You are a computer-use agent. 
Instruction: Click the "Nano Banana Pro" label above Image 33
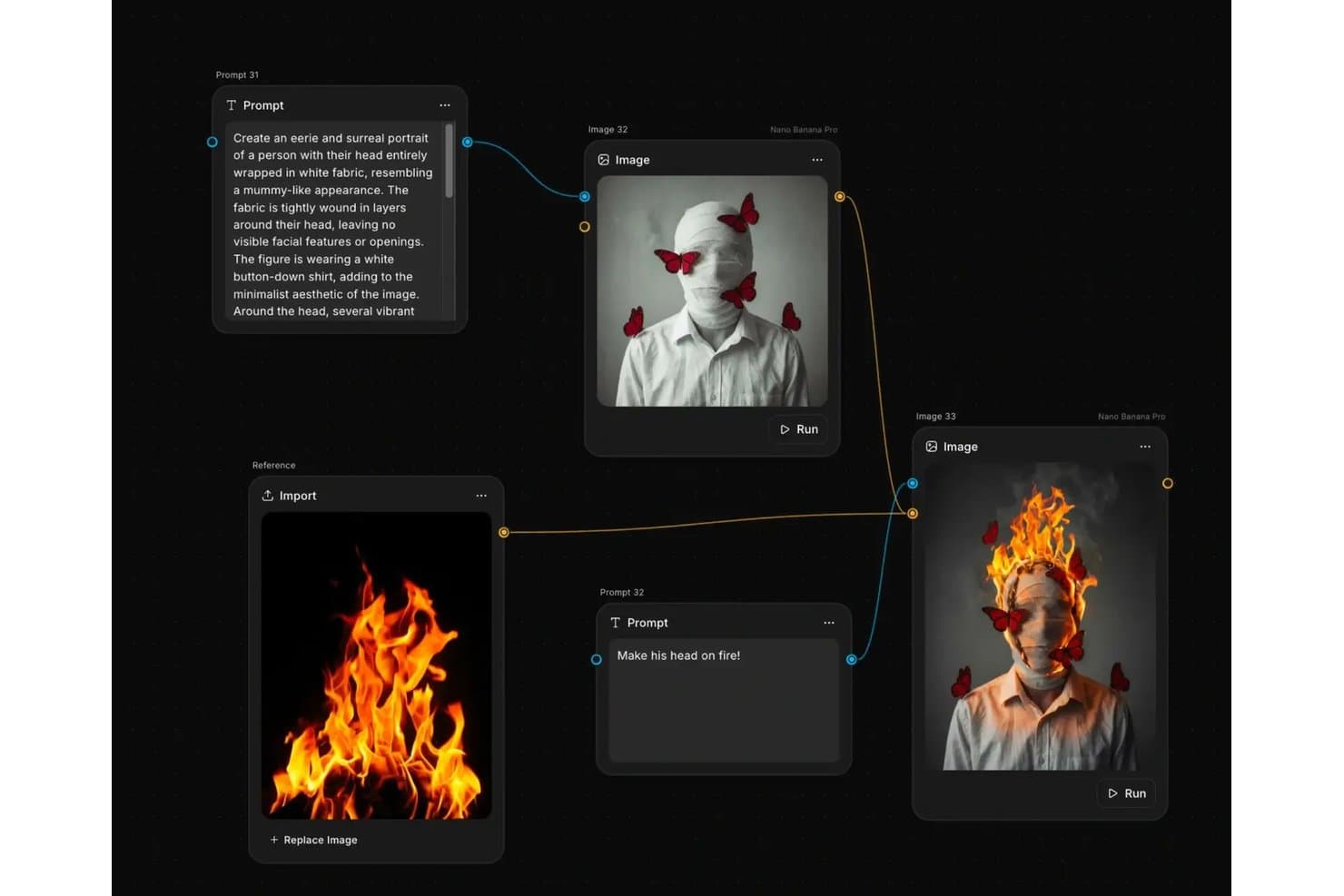[x=1132, y=417]
